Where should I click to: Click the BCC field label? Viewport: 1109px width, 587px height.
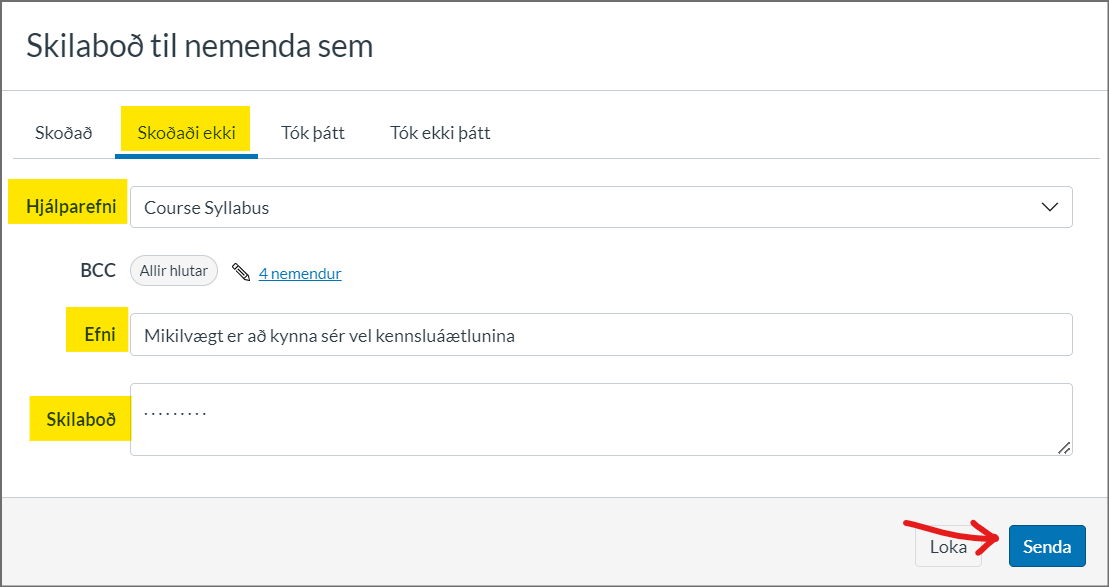point(97,270)
